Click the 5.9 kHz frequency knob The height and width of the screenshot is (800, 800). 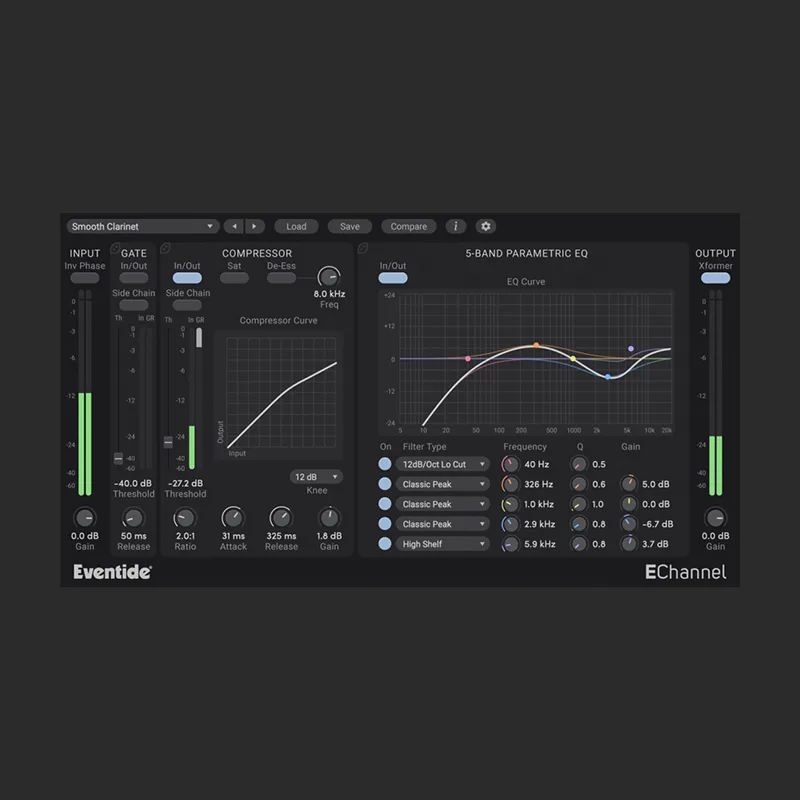pos(510,544)
